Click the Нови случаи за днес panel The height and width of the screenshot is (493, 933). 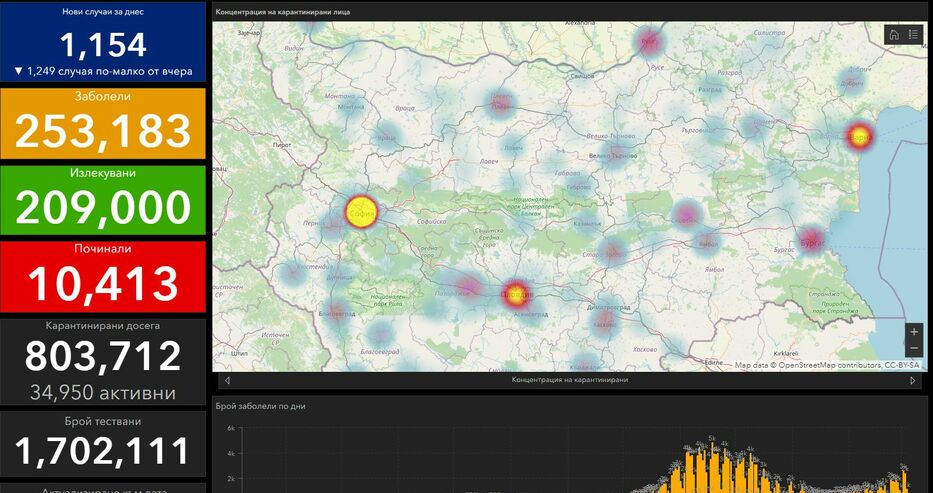(x=103, y=41)
